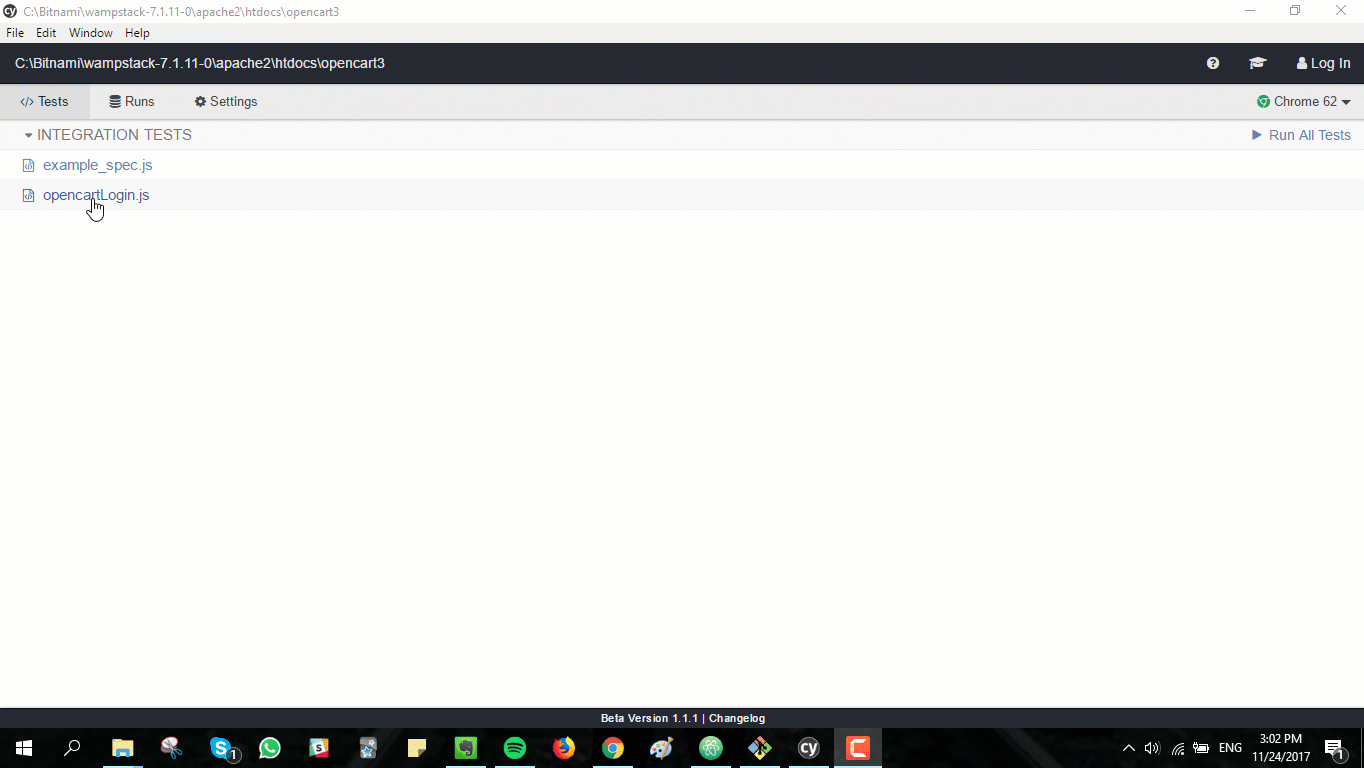Open the Action Center notifications
1364x768 pixels.
[1334, 748]
